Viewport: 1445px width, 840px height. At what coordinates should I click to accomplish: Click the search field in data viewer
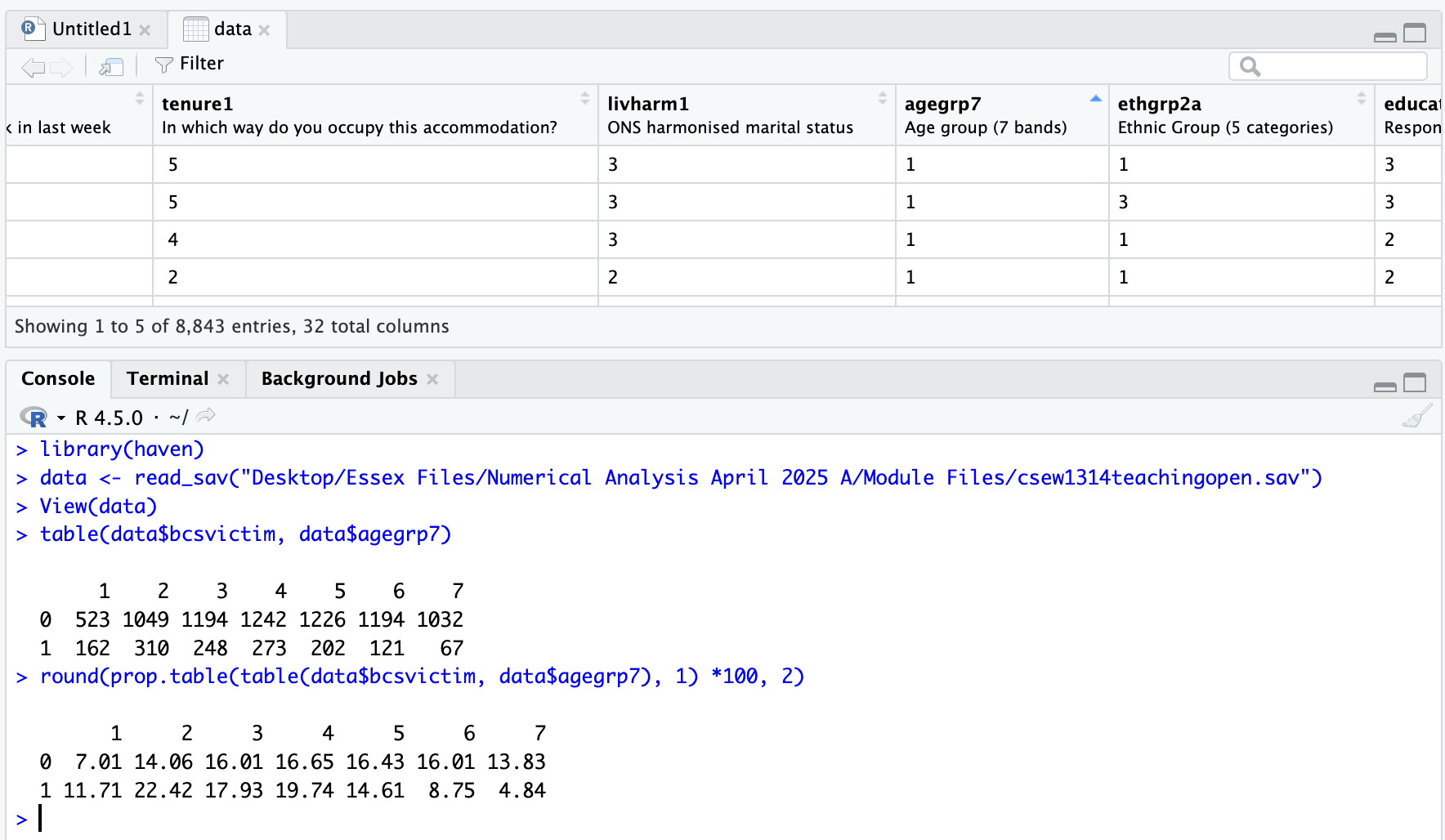pos(1339,66)
